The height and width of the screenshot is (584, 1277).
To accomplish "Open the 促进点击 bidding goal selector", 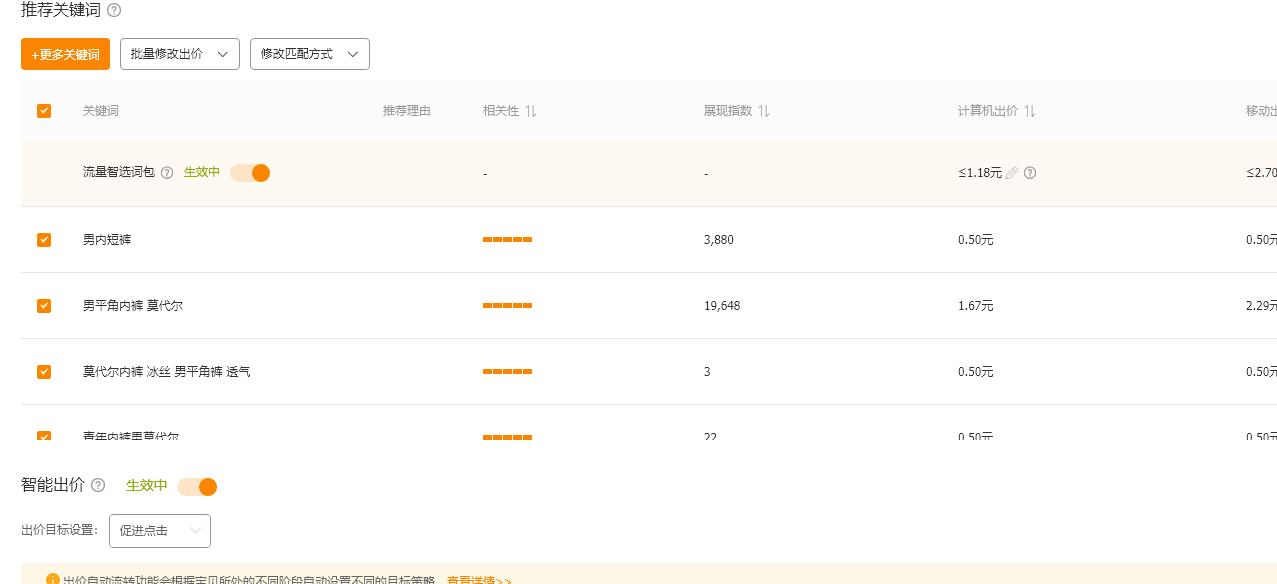I will click(160, 531).
